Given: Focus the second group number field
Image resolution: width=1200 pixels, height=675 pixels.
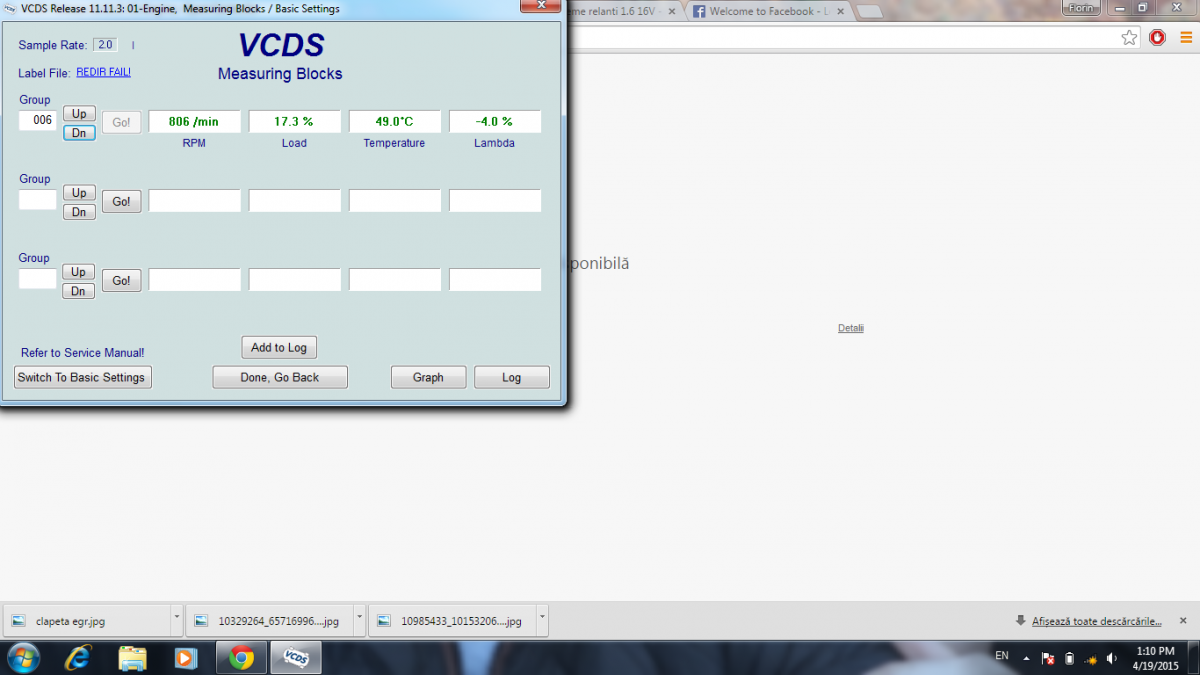Looking at the screenshot, I should pos(38,199).
